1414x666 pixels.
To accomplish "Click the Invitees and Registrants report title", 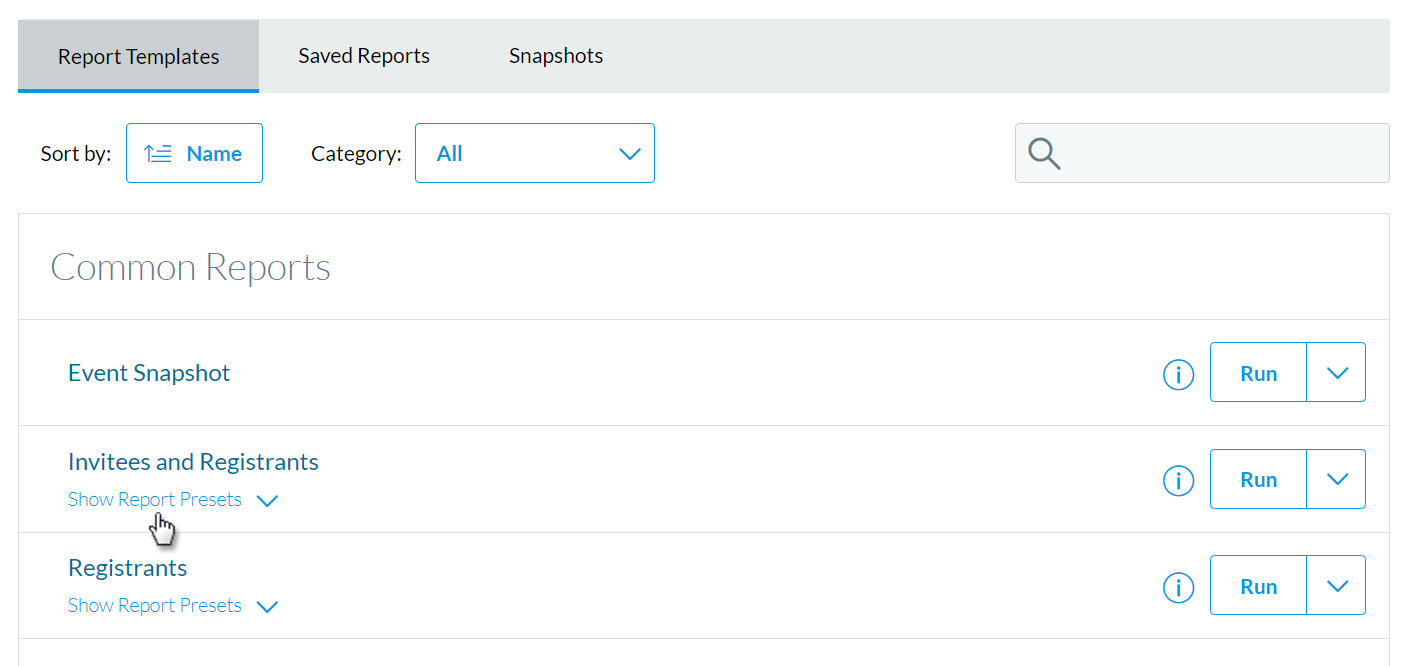I will 193,461.
